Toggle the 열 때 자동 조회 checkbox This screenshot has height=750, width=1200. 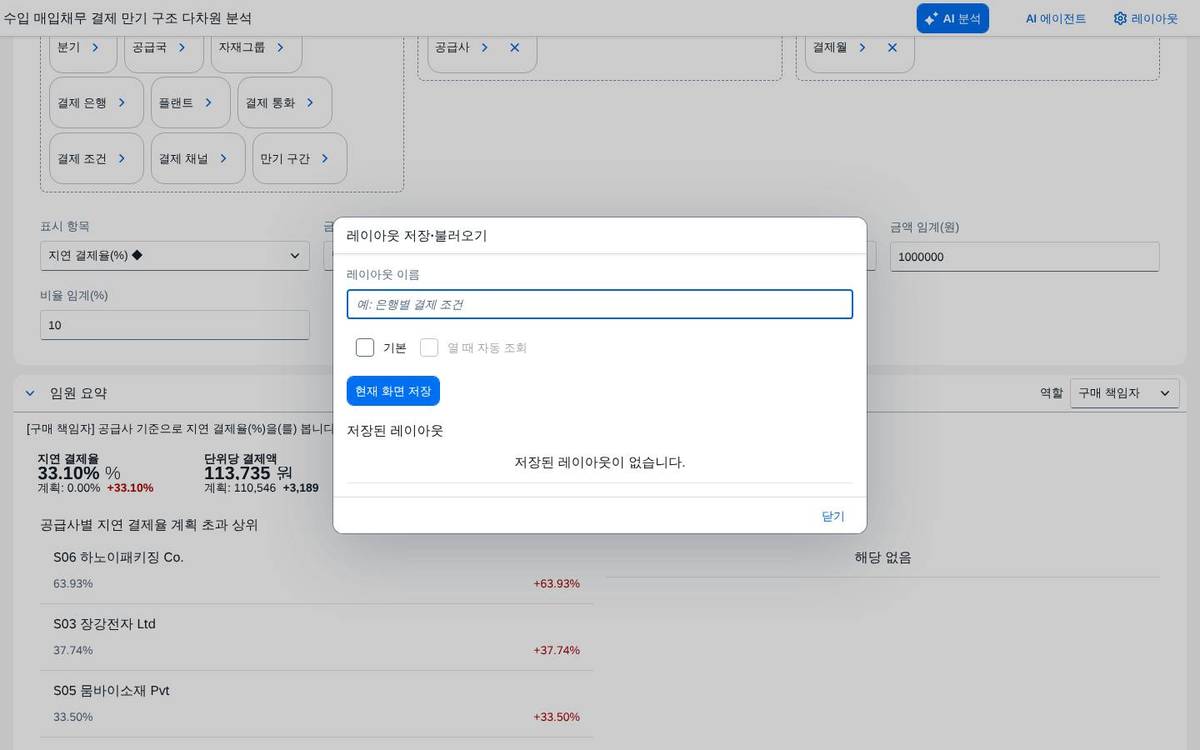point(429,347)
